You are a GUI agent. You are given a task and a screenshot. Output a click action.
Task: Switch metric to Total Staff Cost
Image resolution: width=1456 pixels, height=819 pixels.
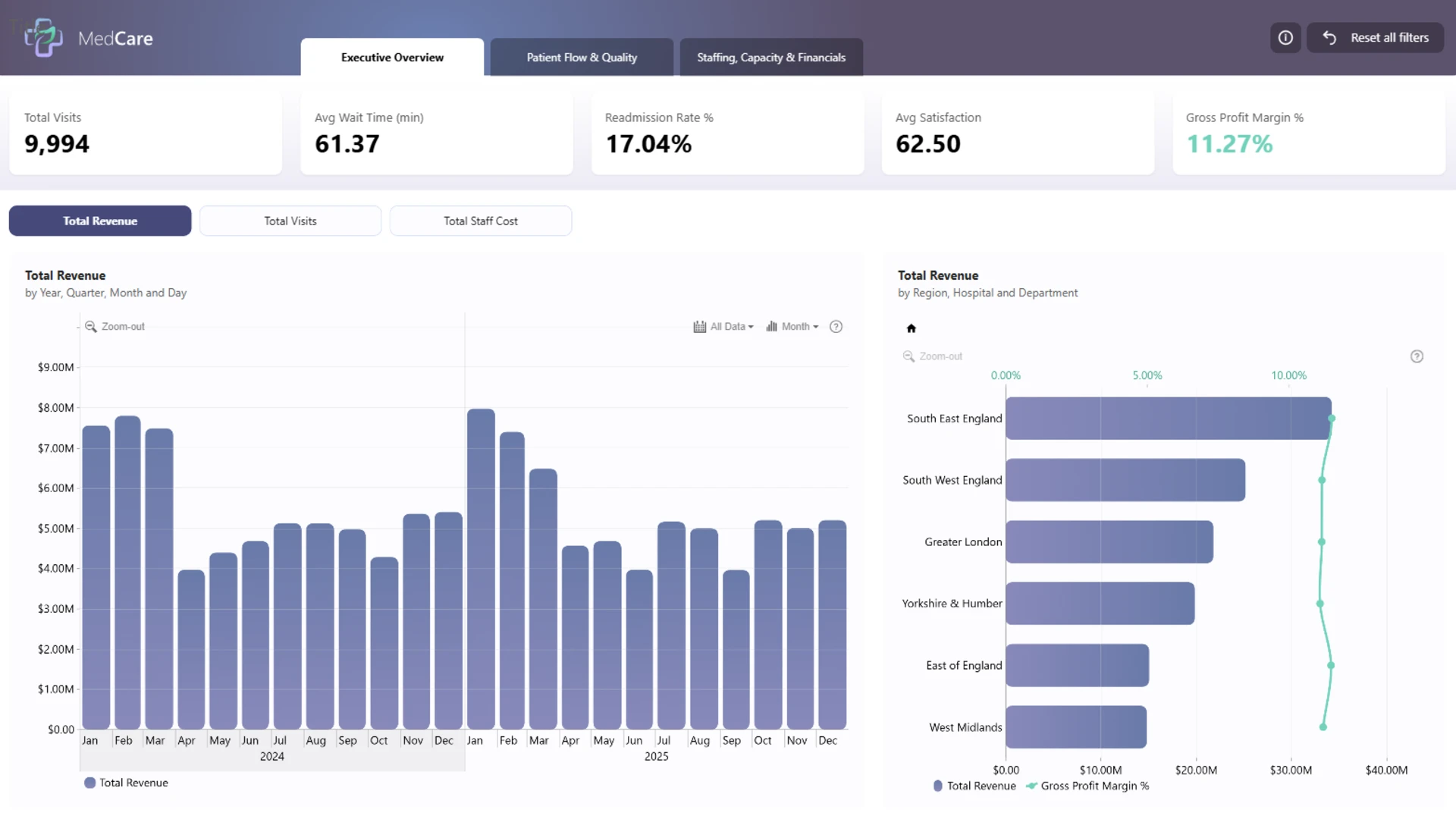pos(481,221)
